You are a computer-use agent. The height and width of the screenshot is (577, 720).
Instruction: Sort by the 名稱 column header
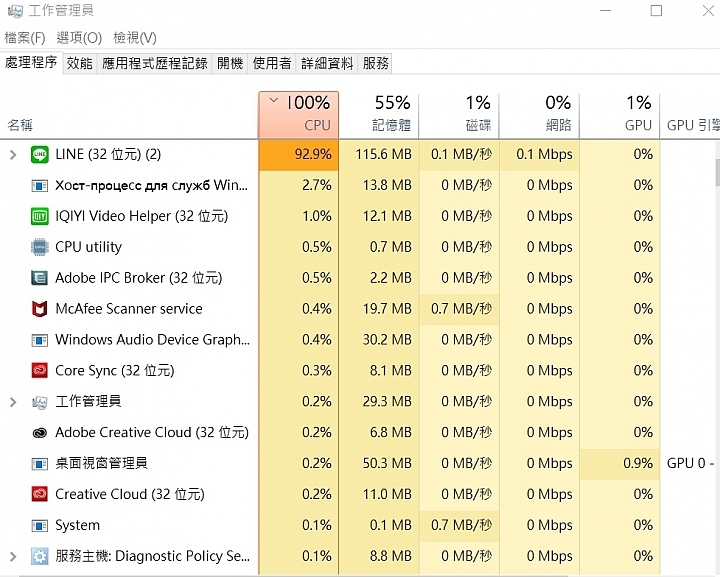[x=20, y=125]
